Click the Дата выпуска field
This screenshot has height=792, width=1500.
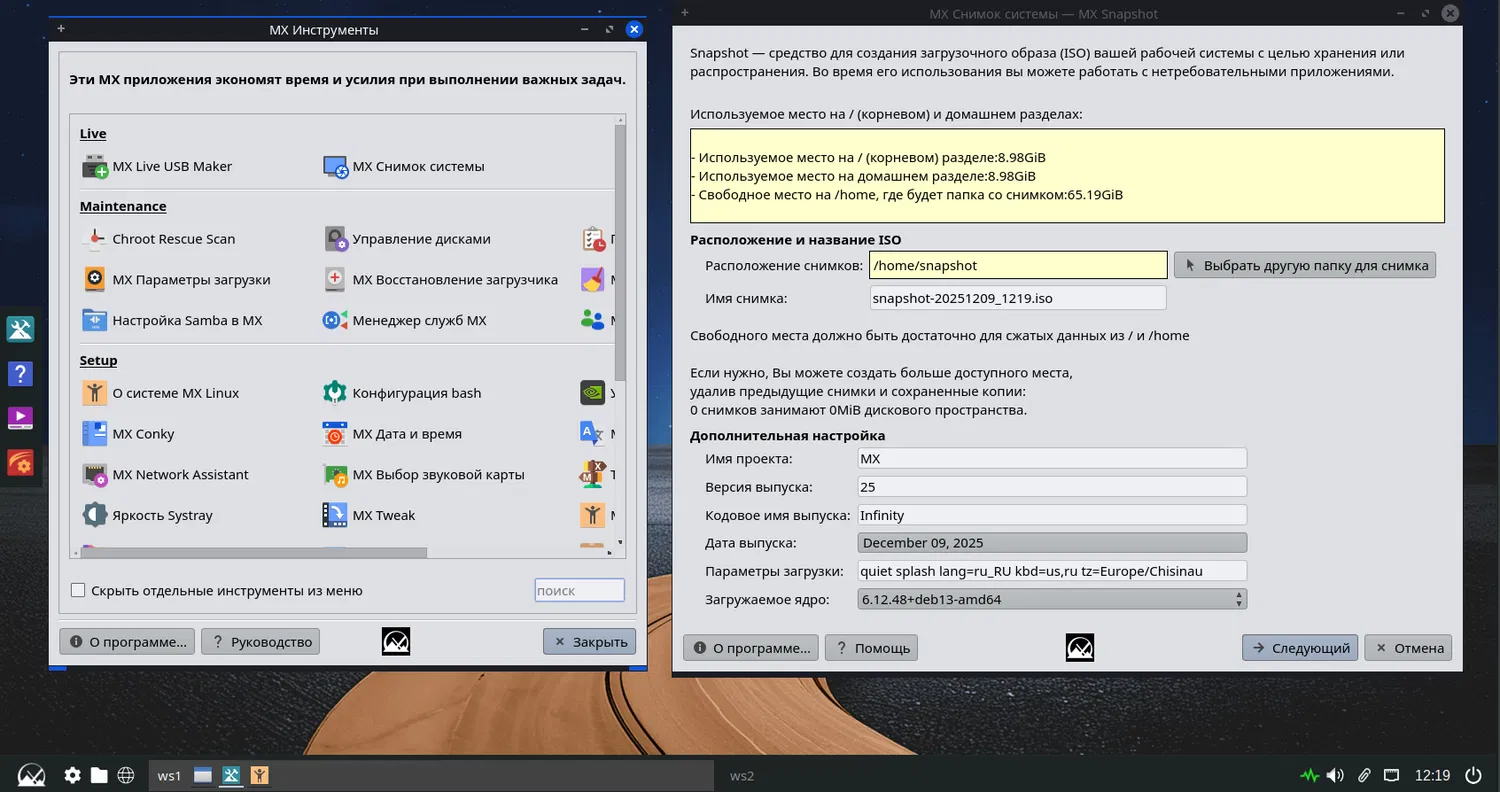click(x=1052, y=543)
